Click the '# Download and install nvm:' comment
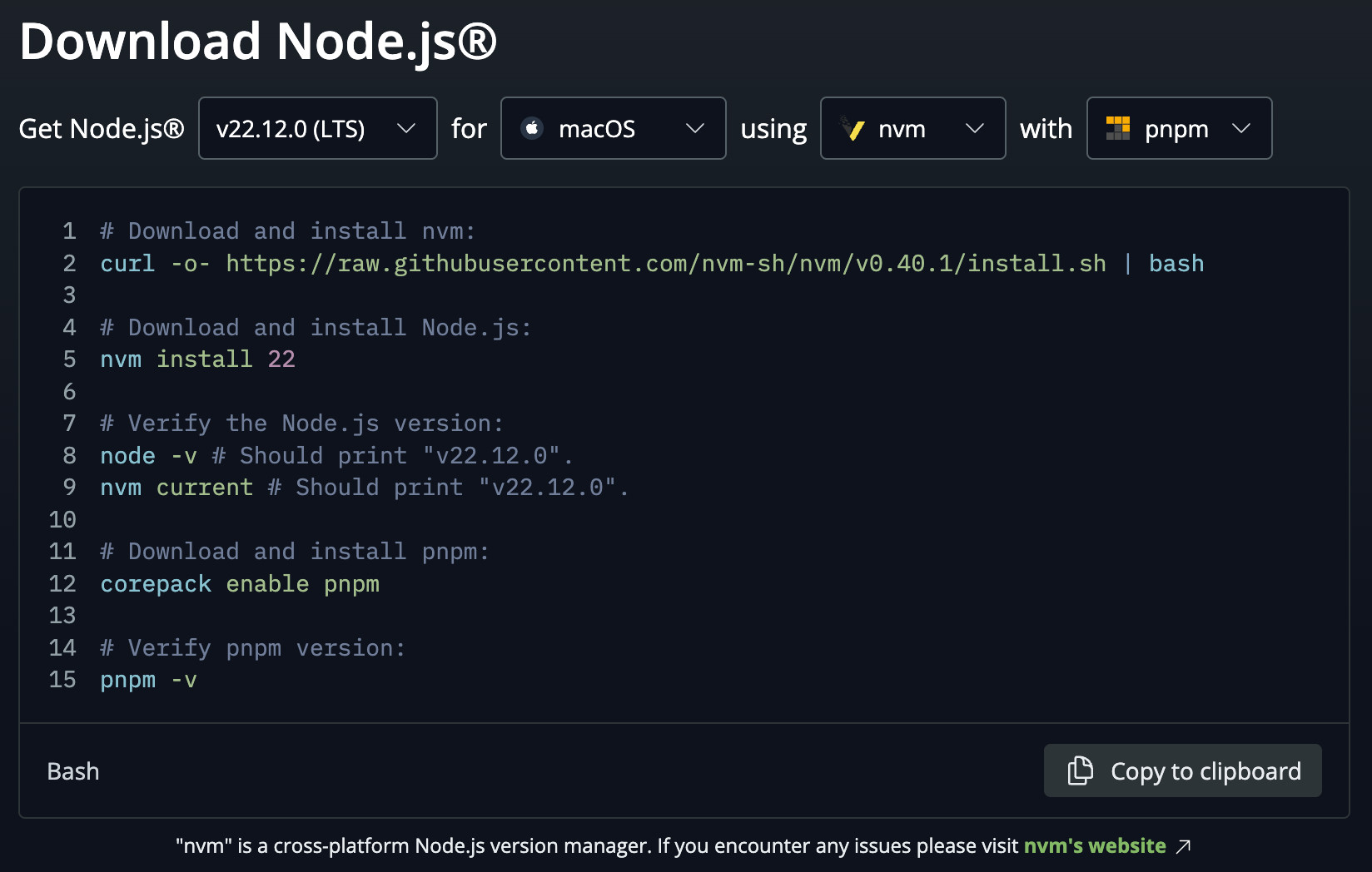The width and height of the screenshot is (1372, 872). (287, 230)
